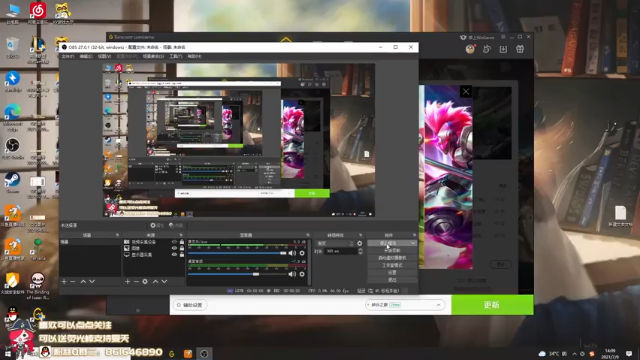Click the transition duration 300 ms field
The height and width of the screenshot is (360, 640).
pos(340,251)
